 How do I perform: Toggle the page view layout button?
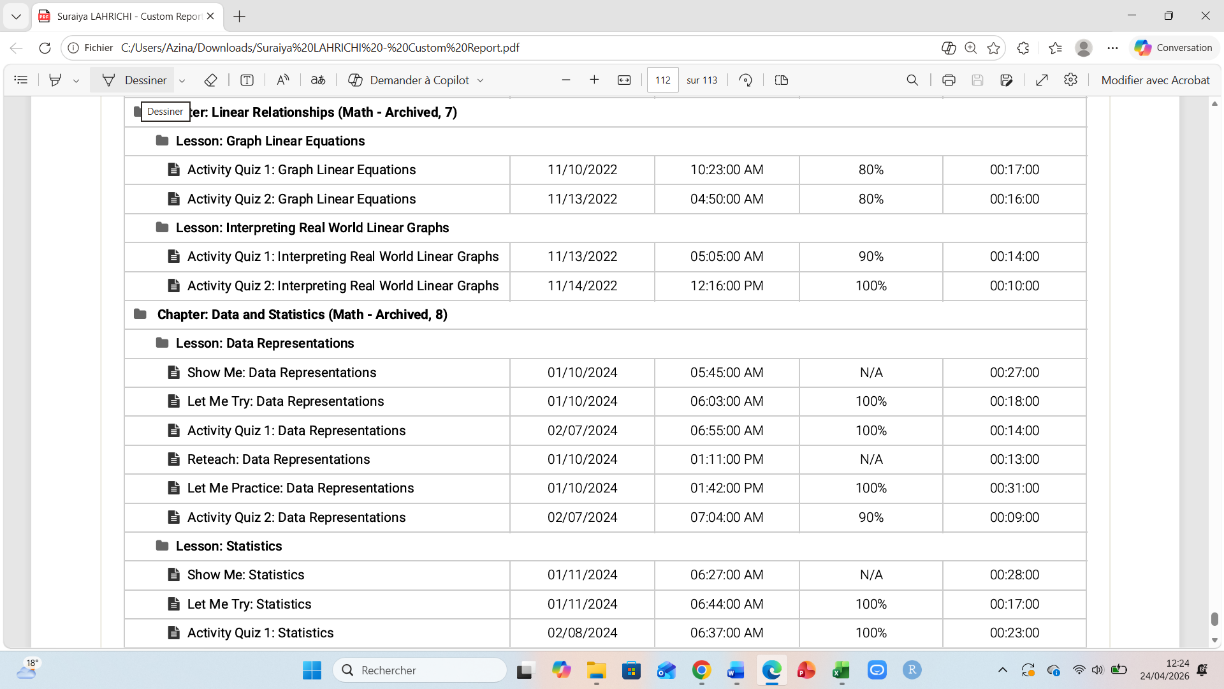[x=782, y=80]
